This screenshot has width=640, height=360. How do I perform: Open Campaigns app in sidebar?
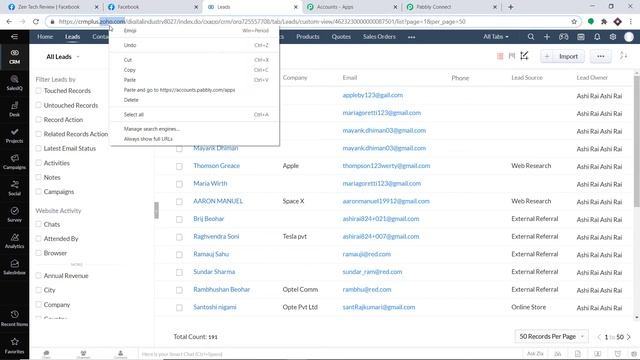(x=14, y=162)
